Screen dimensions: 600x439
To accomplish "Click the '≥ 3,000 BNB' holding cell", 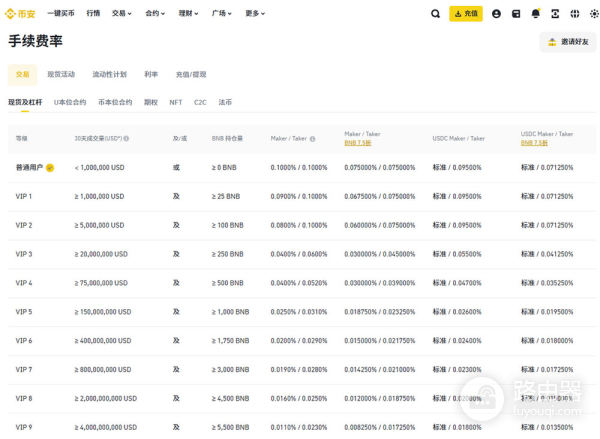I will [230, 370].
